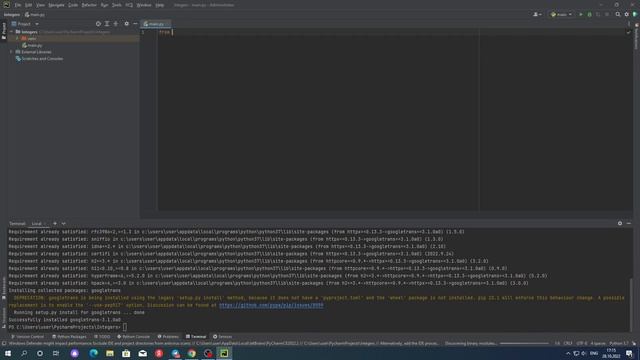Screen dimensions: 640x360
Task: Open Google Chrome from taskbar
Action: tap(191, 353)
